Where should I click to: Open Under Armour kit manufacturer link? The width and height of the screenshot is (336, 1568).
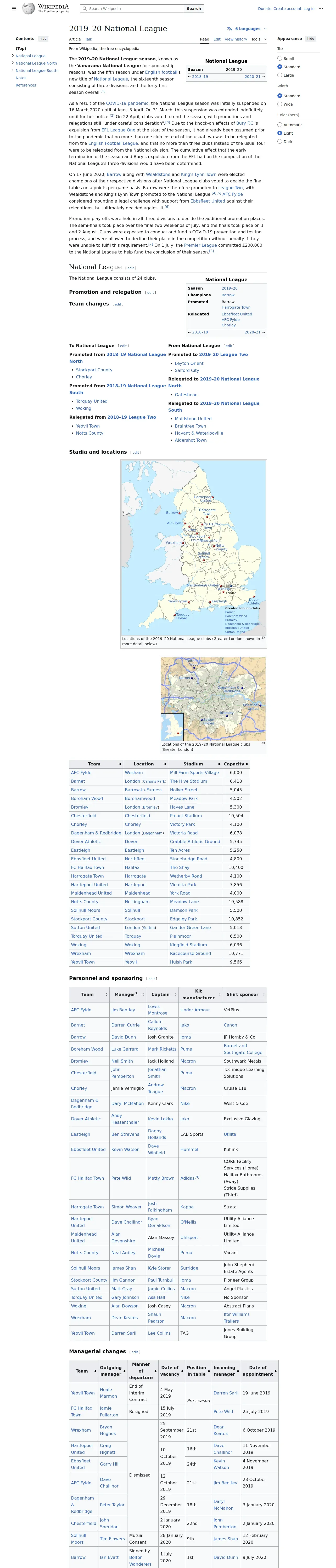(x=195, y=1010)
